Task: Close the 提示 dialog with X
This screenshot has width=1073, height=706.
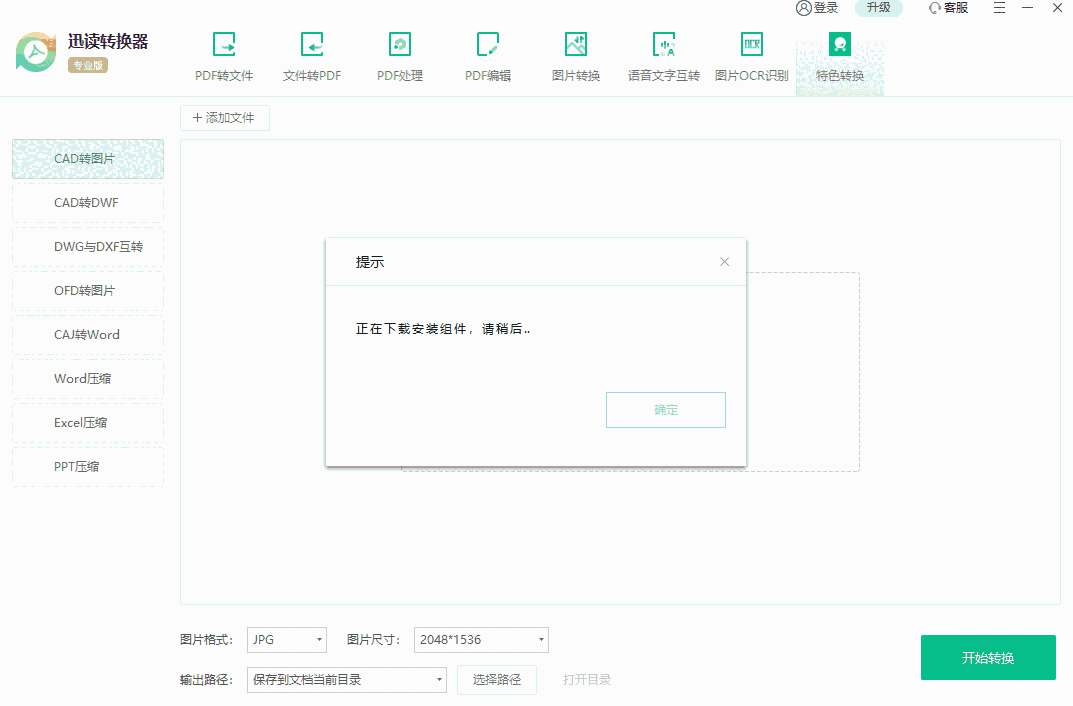Action: [x=725, y=262]
